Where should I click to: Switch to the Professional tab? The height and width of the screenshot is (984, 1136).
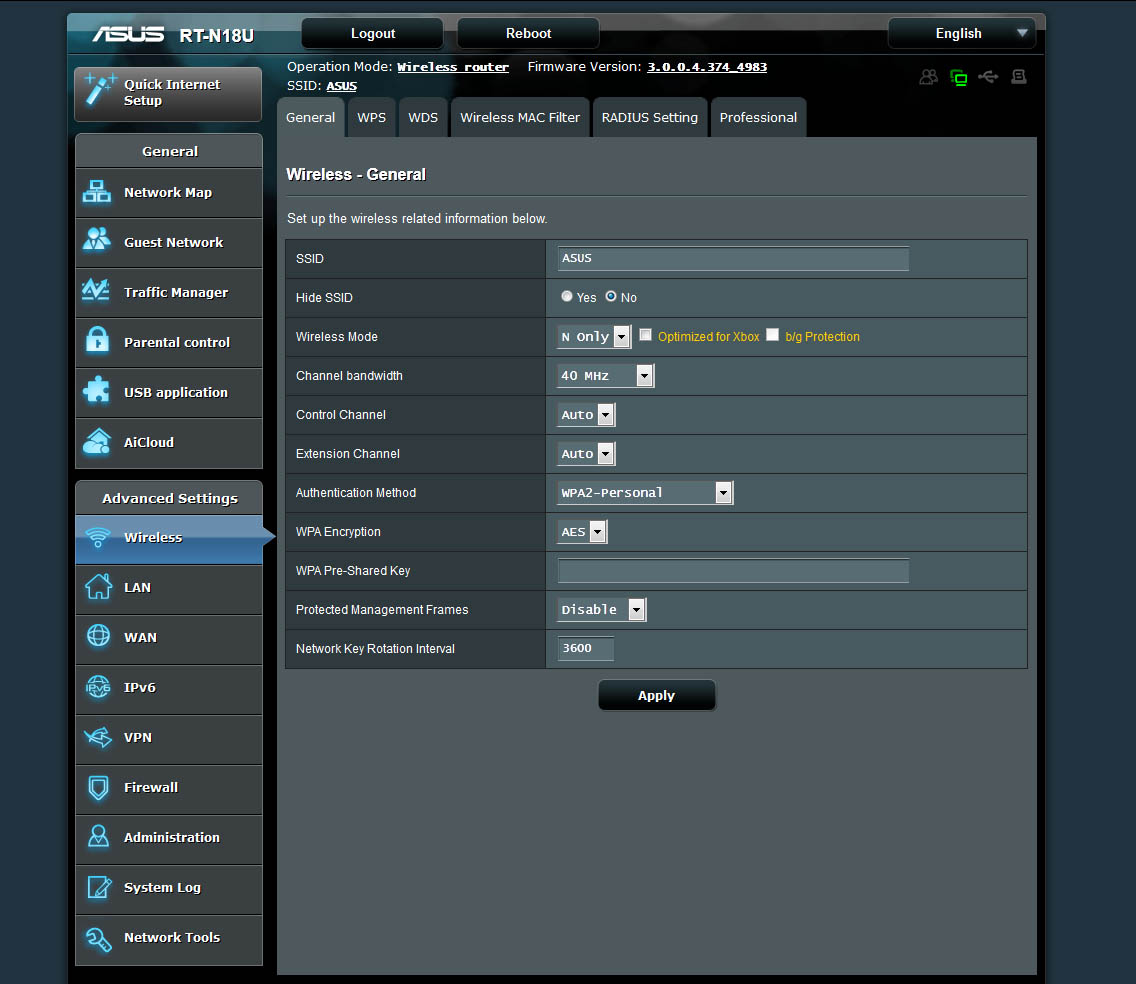758,117
